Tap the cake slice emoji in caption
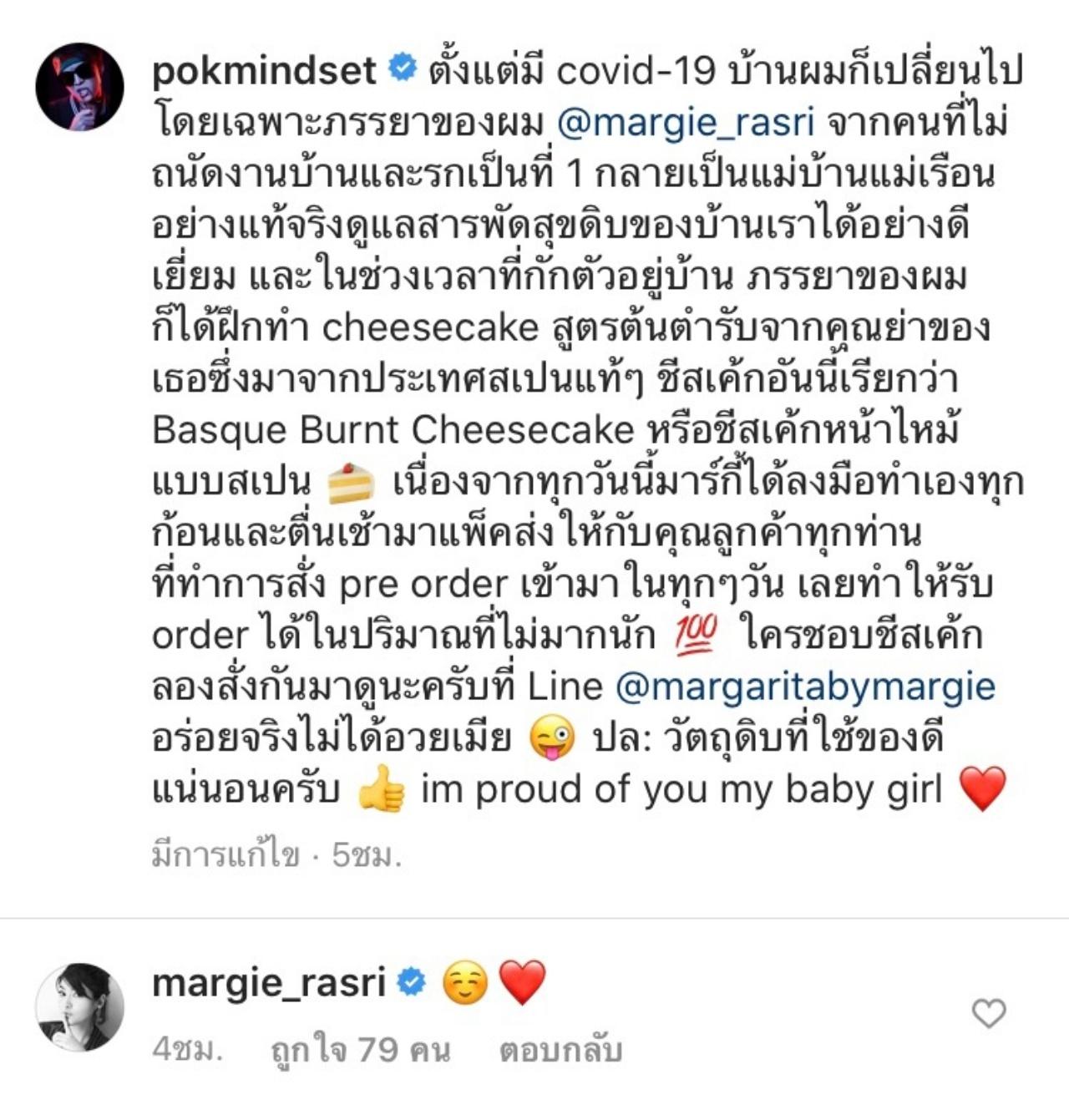1069x1120 pixels. 351,484
